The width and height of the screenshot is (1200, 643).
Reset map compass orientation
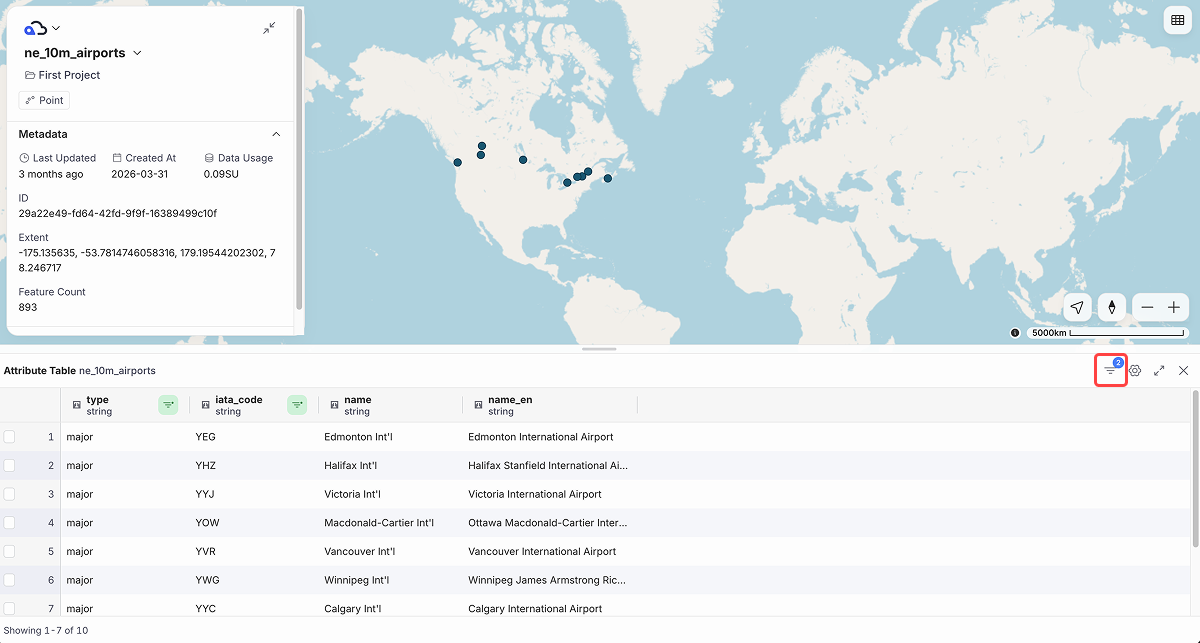(x=1111, y=307)
